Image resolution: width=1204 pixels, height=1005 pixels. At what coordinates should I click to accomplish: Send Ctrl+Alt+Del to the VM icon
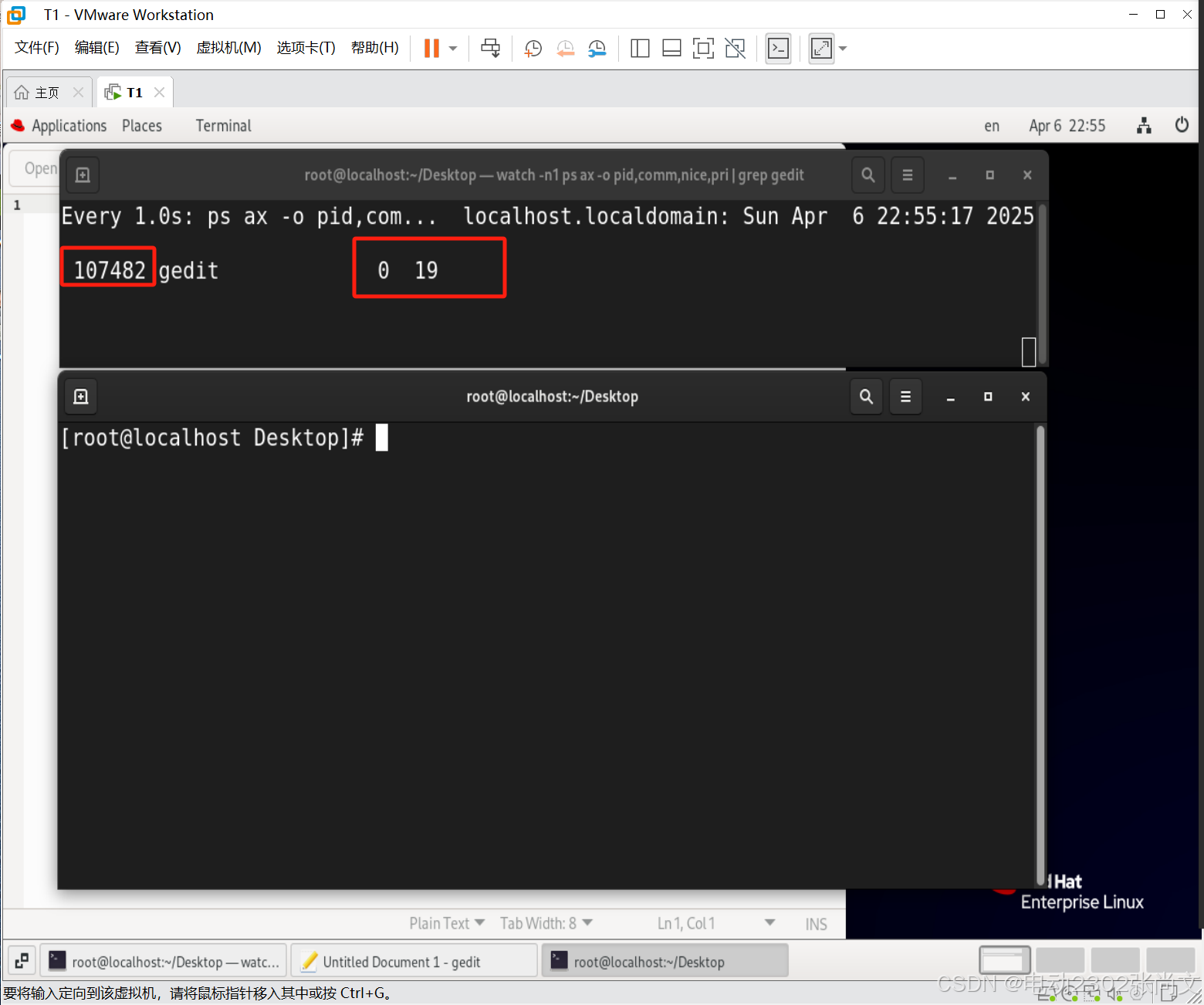click(490, 49)
